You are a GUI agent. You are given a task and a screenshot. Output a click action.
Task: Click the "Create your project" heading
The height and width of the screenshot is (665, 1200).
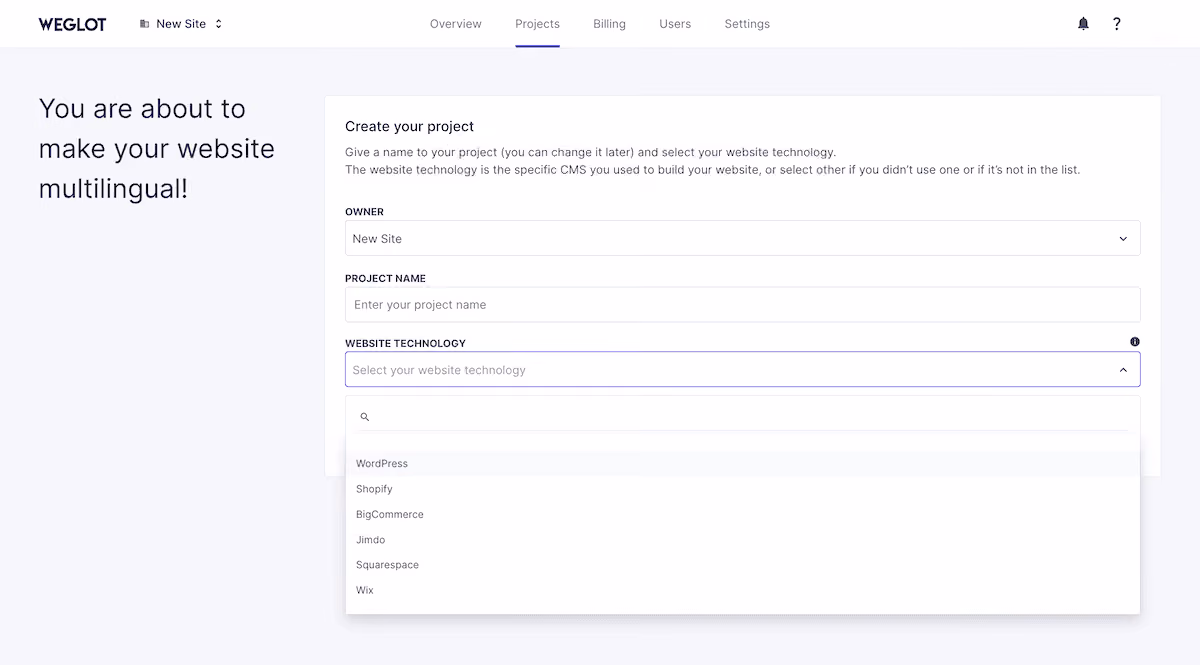tap(409, 127)
